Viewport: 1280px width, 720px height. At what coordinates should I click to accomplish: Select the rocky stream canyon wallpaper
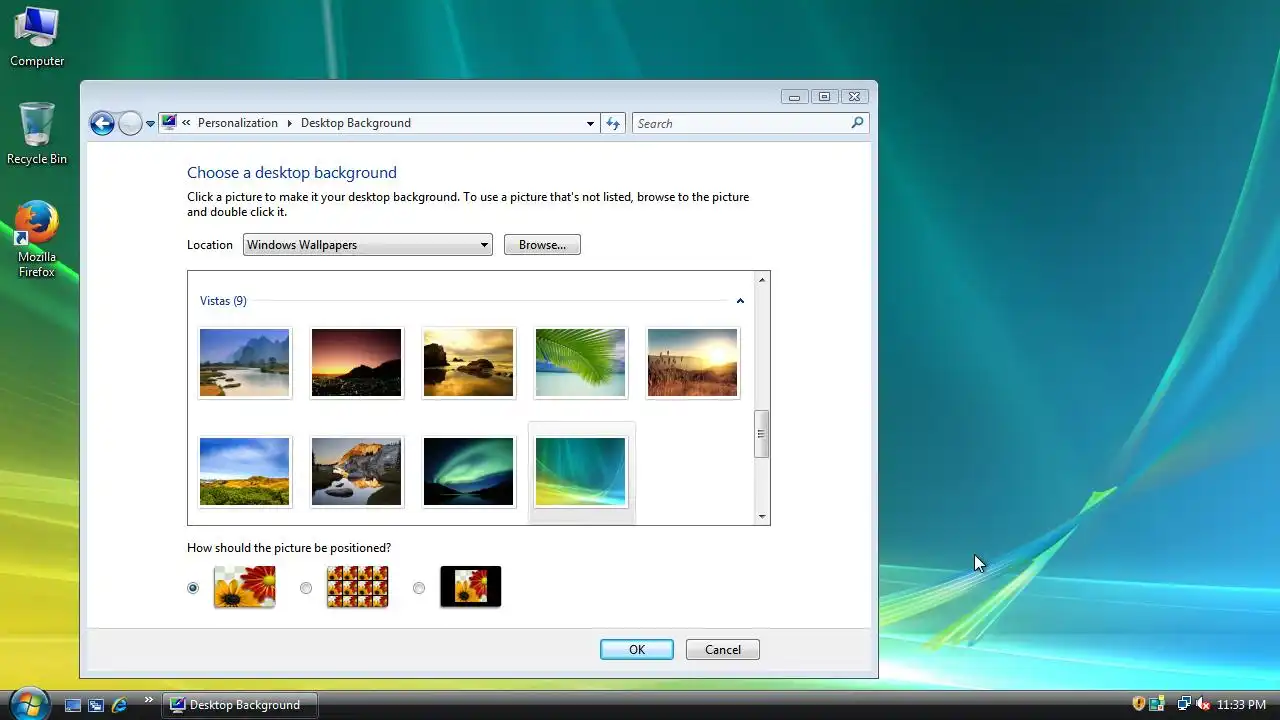tap(356, 472)
